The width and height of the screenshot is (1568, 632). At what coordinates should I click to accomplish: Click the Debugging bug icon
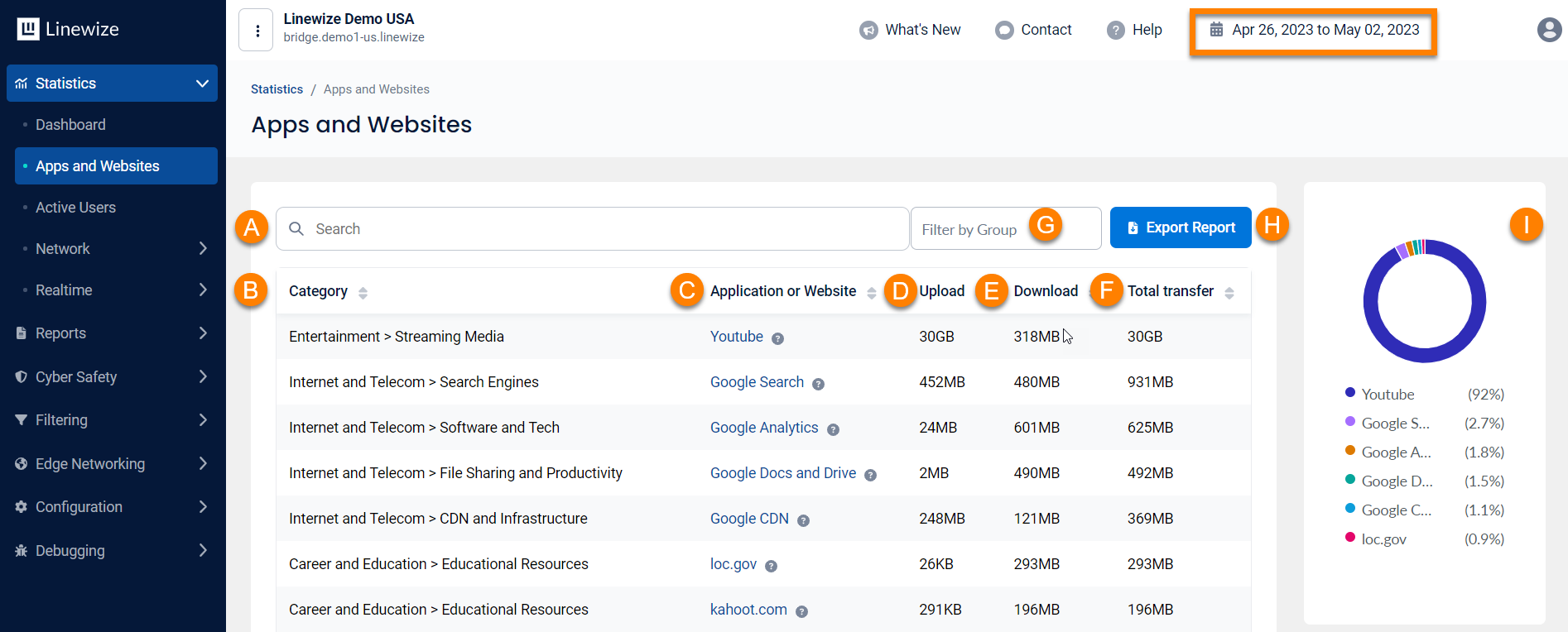point(22,551)
